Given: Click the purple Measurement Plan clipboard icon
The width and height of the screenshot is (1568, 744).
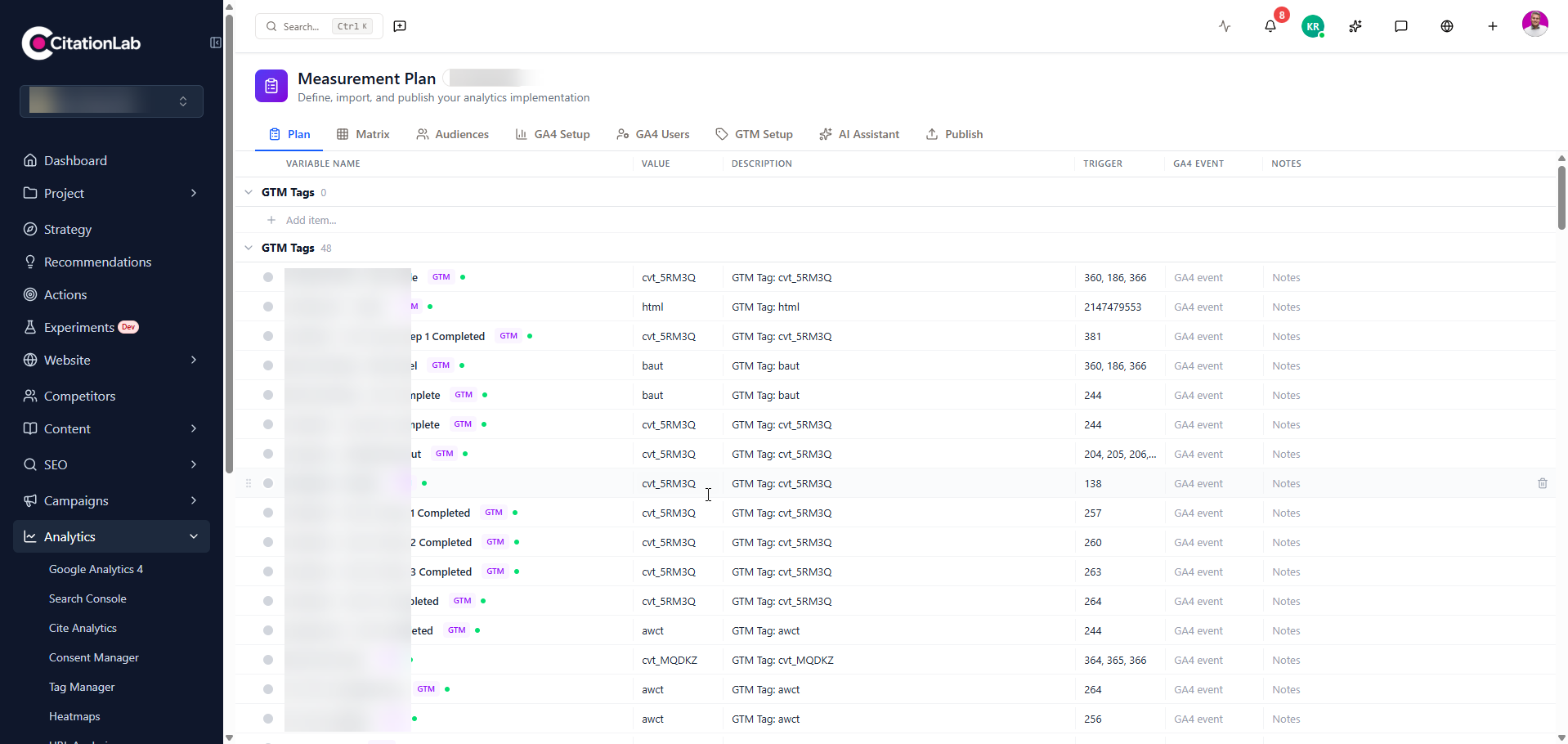Looking at the screenshot, I should (271, 86).
